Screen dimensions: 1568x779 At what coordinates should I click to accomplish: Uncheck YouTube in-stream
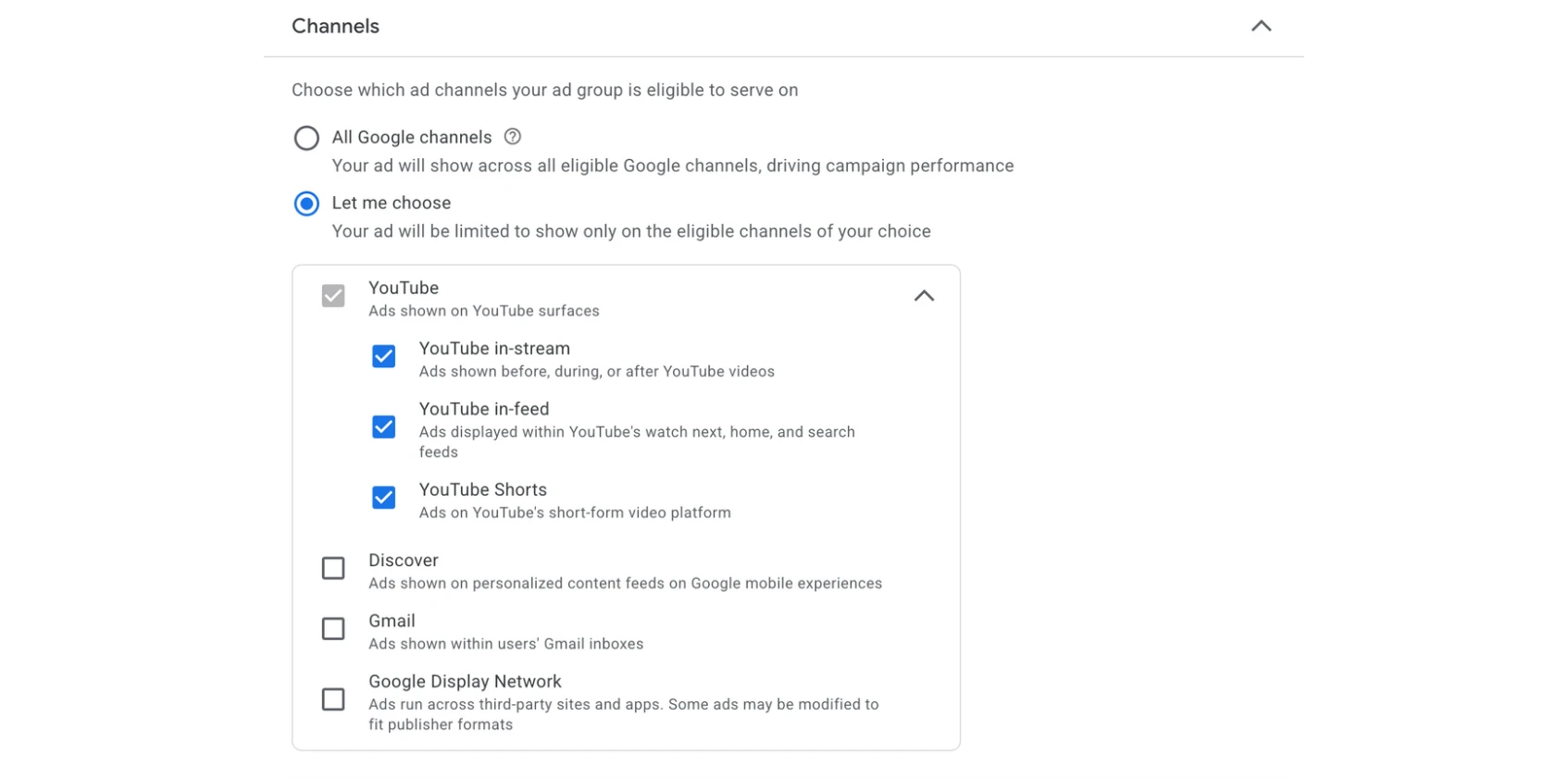pos(383,356)
